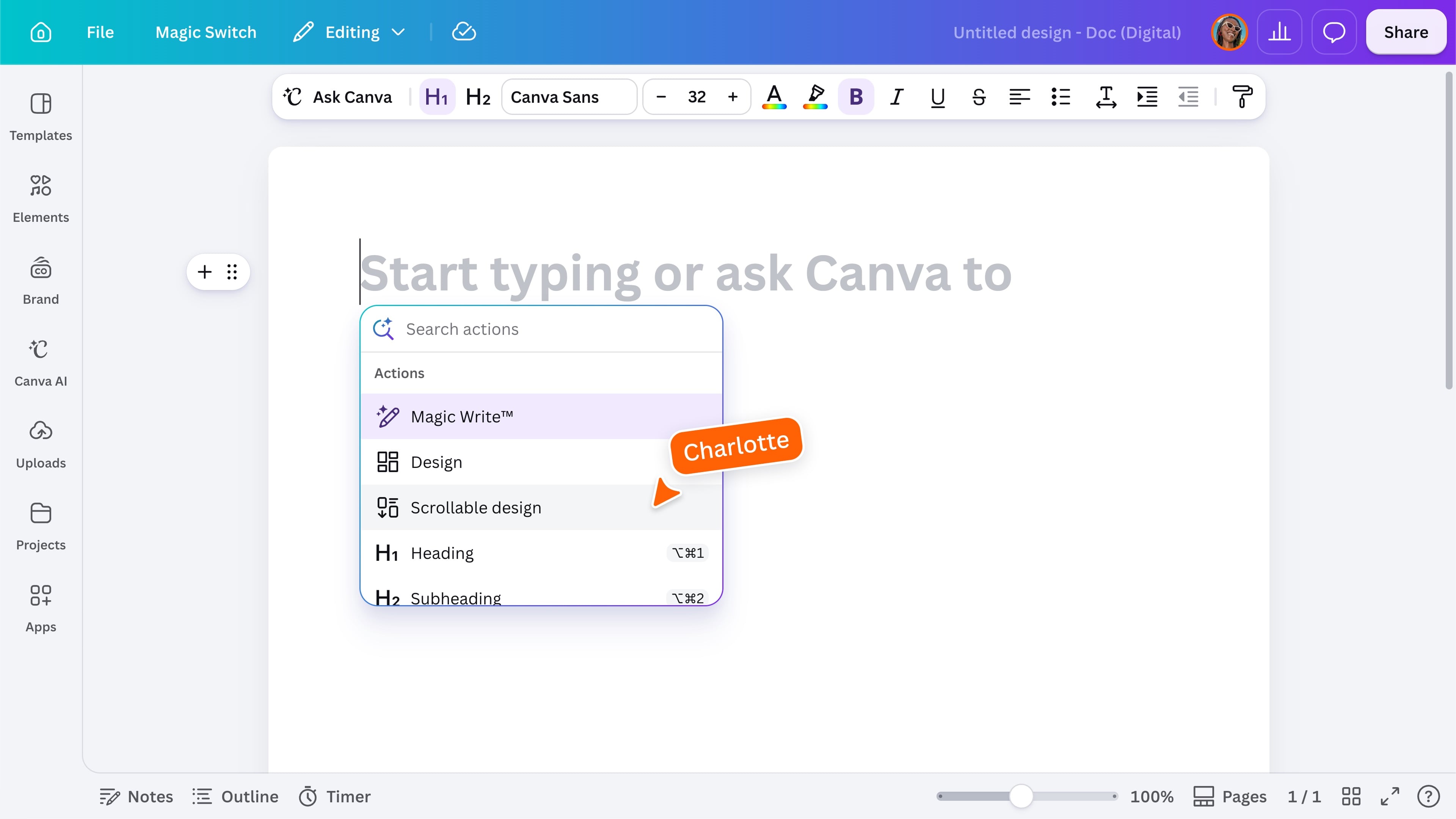Open the user profile avatar
The image size is (1456, 819).
(1229, 32)
